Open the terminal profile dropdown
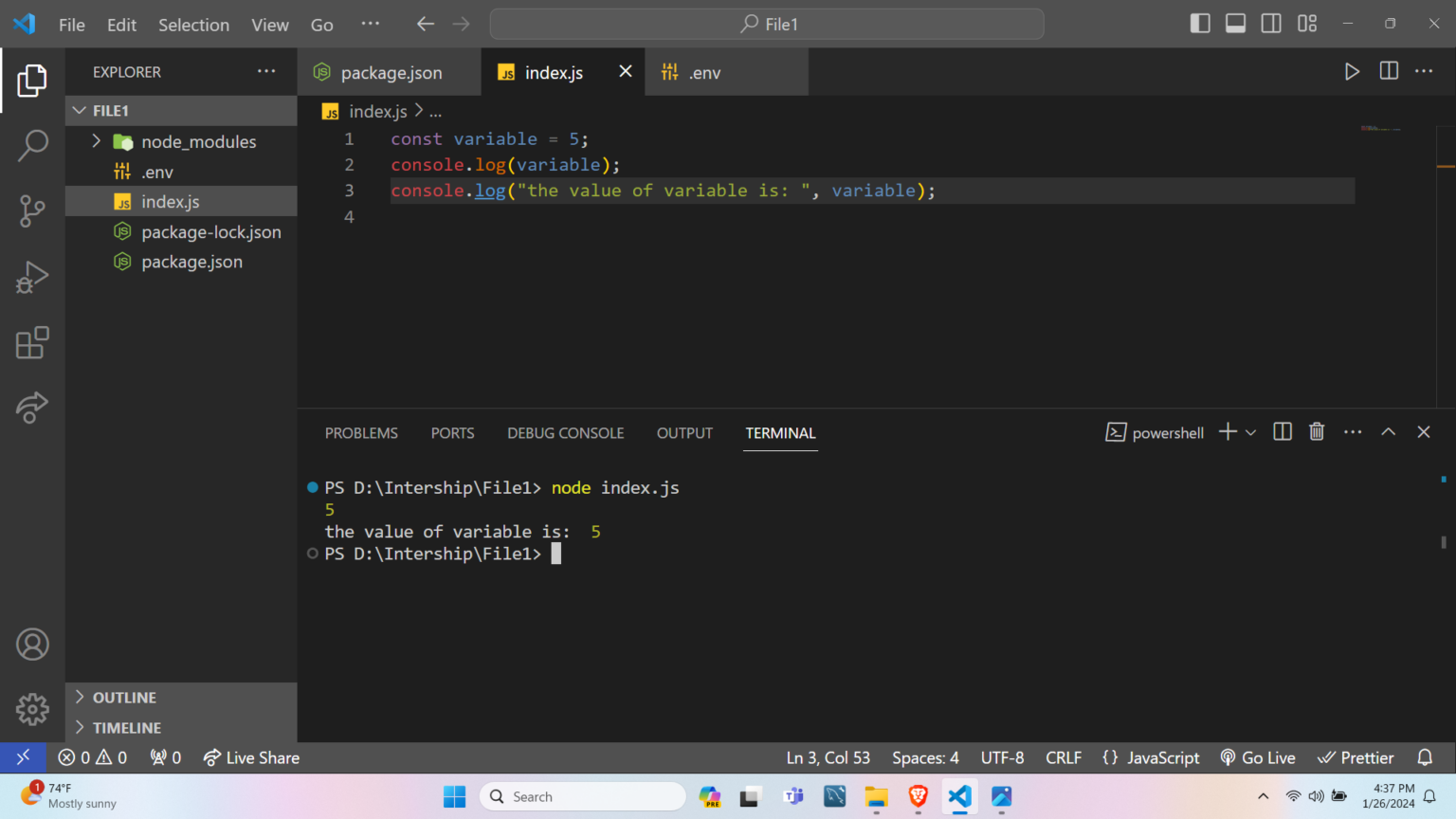1456x819 pixels. (x=1250, y=431)
